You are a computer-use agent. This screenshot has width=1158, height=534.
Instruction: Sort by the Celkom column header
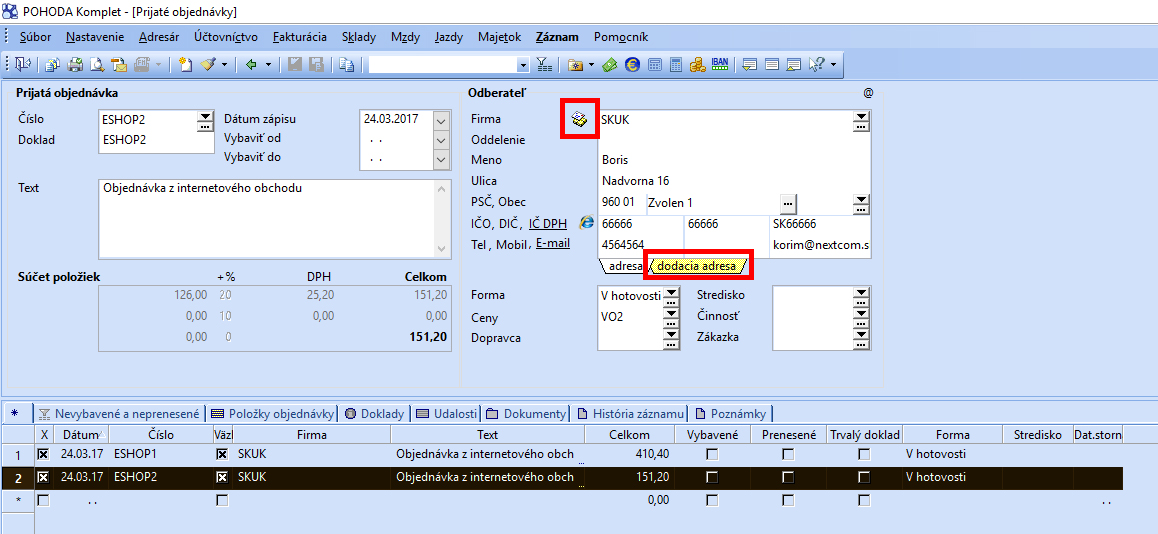point(631,434)
